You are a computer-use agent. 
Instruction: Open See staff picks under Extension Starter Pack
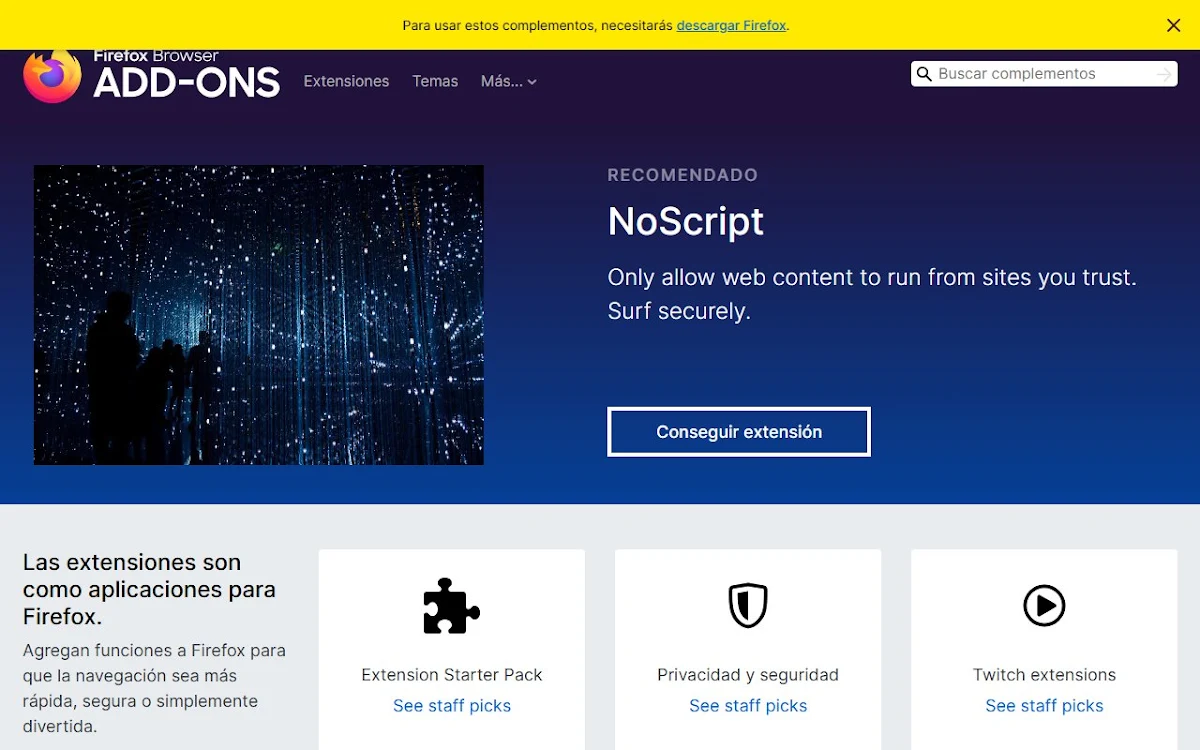[x=452, y=706]
